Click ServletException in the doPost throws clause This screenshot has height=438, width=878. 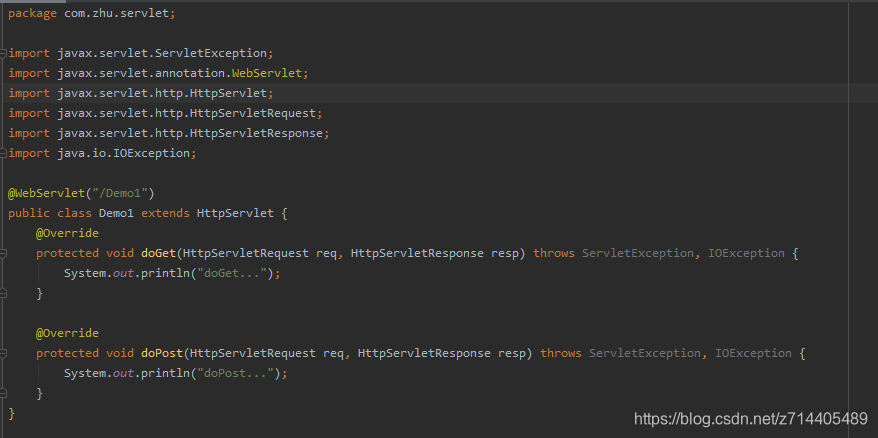(645, 353)
